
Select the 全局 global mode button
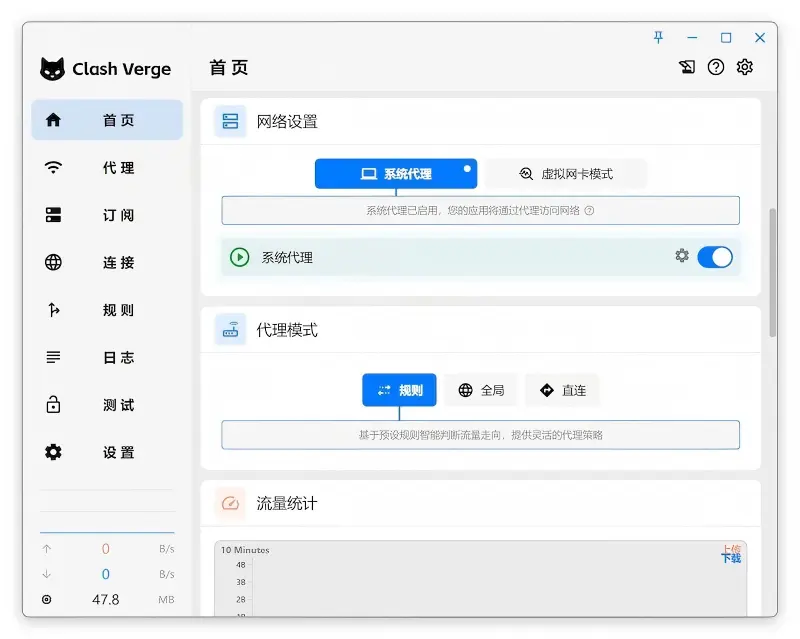click(481, 390)
